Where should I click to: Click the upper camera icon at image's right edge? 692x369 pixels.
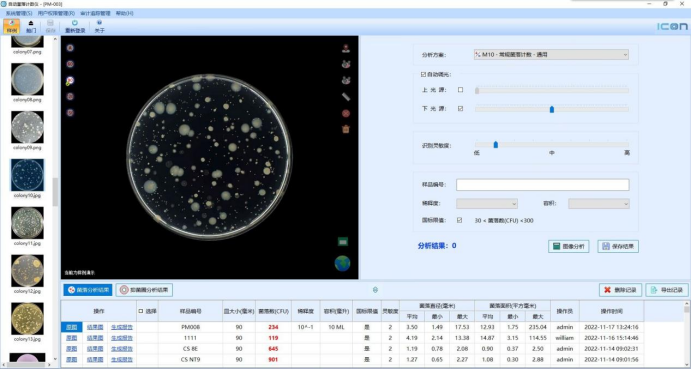pyautogui.click(x=346, y=64)
